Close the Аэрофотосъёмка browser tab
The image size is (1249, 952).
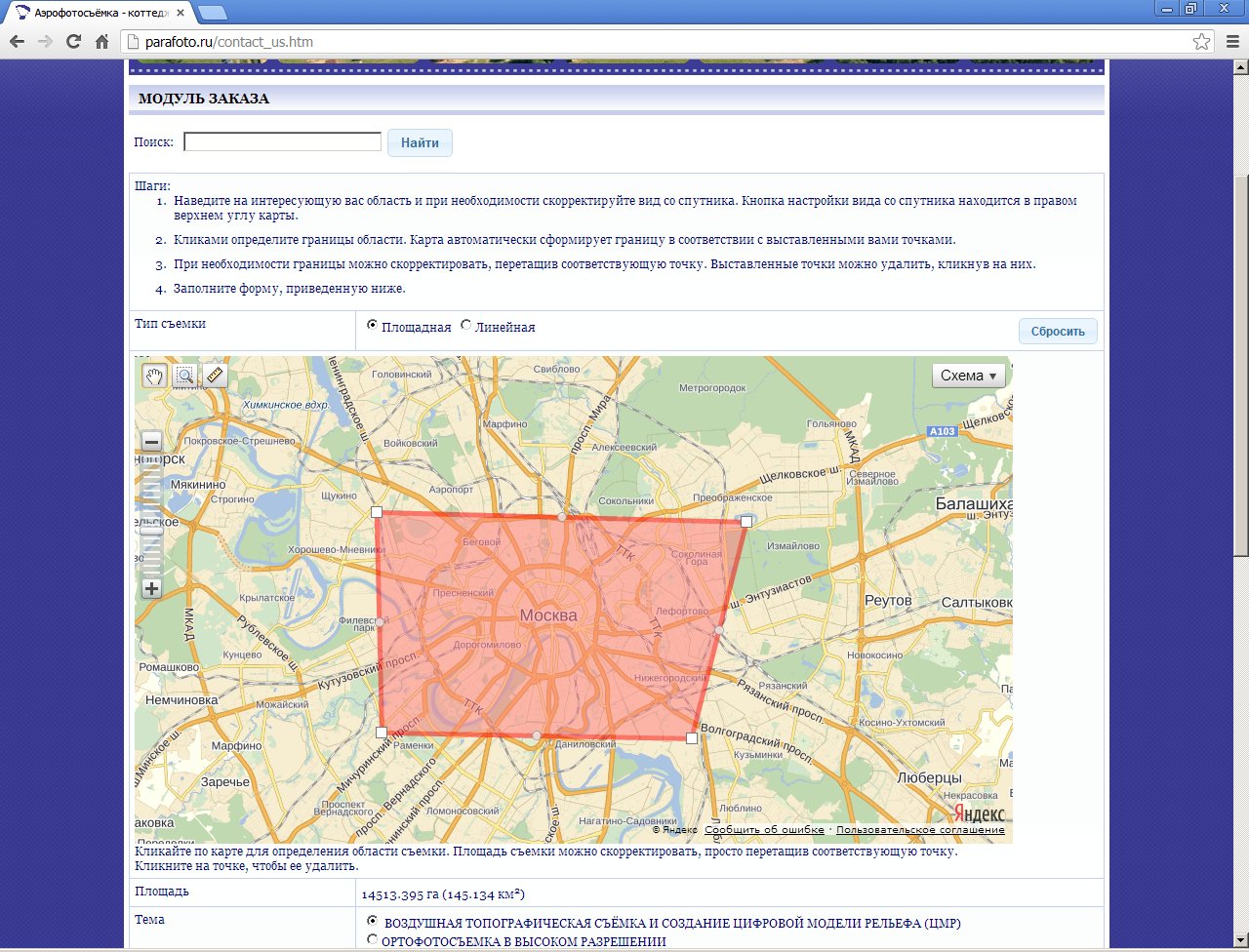tap(181, 13)
